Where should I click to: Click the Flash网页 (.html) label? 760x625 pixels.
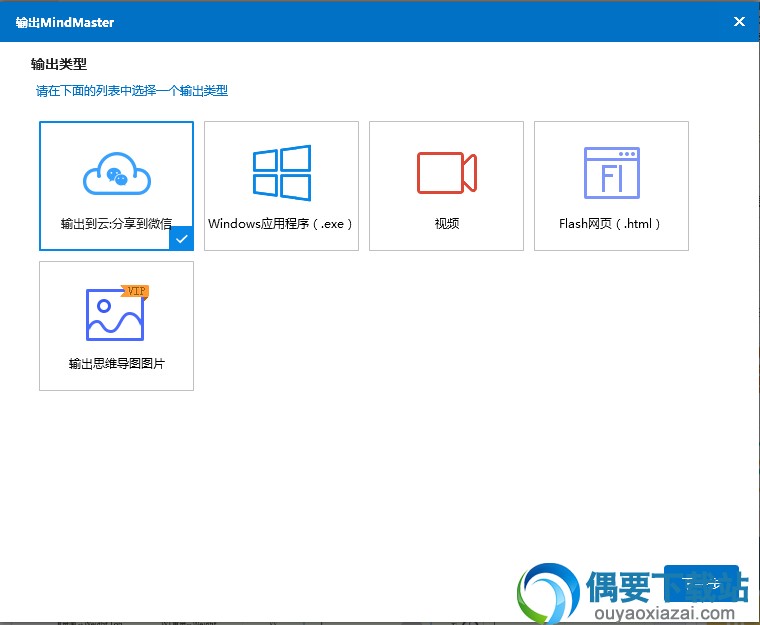click(610, 224)
